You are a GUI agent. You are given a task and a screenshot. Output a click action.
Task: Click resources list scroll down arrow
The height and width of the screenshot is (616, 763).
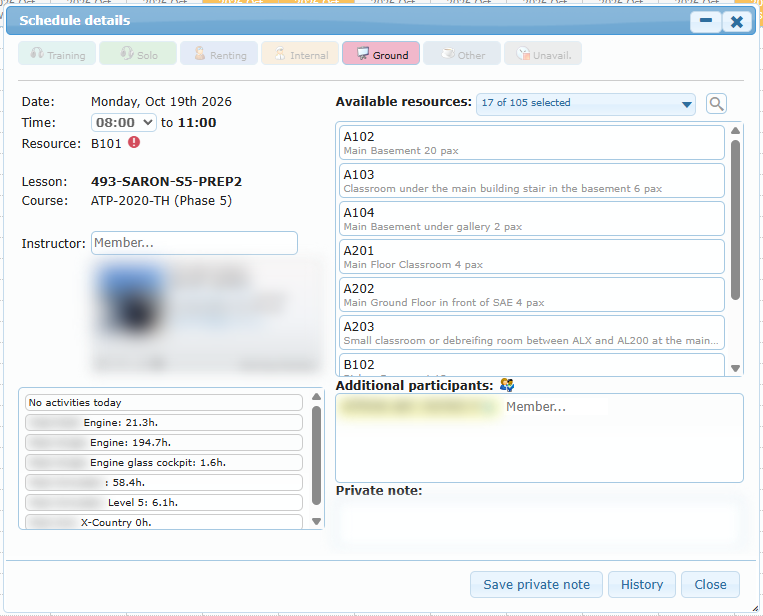coord(735,368)
